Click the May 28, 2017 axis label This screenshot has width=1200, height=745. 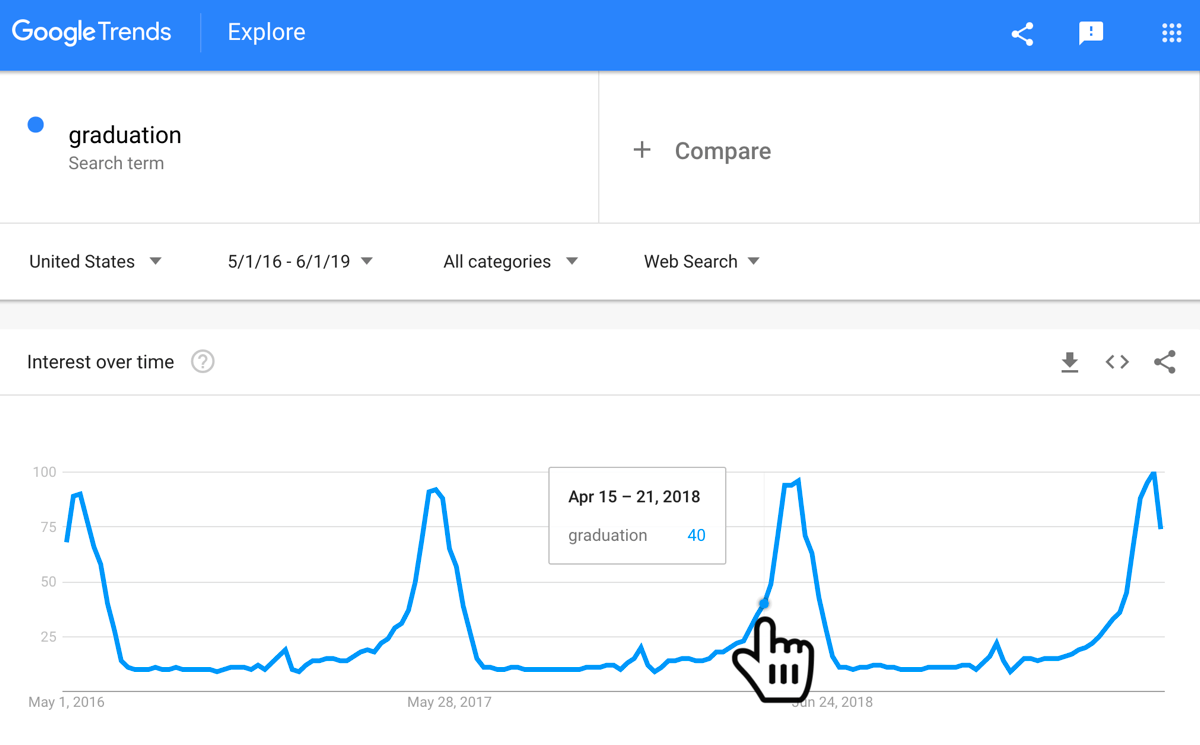(449, 702)
